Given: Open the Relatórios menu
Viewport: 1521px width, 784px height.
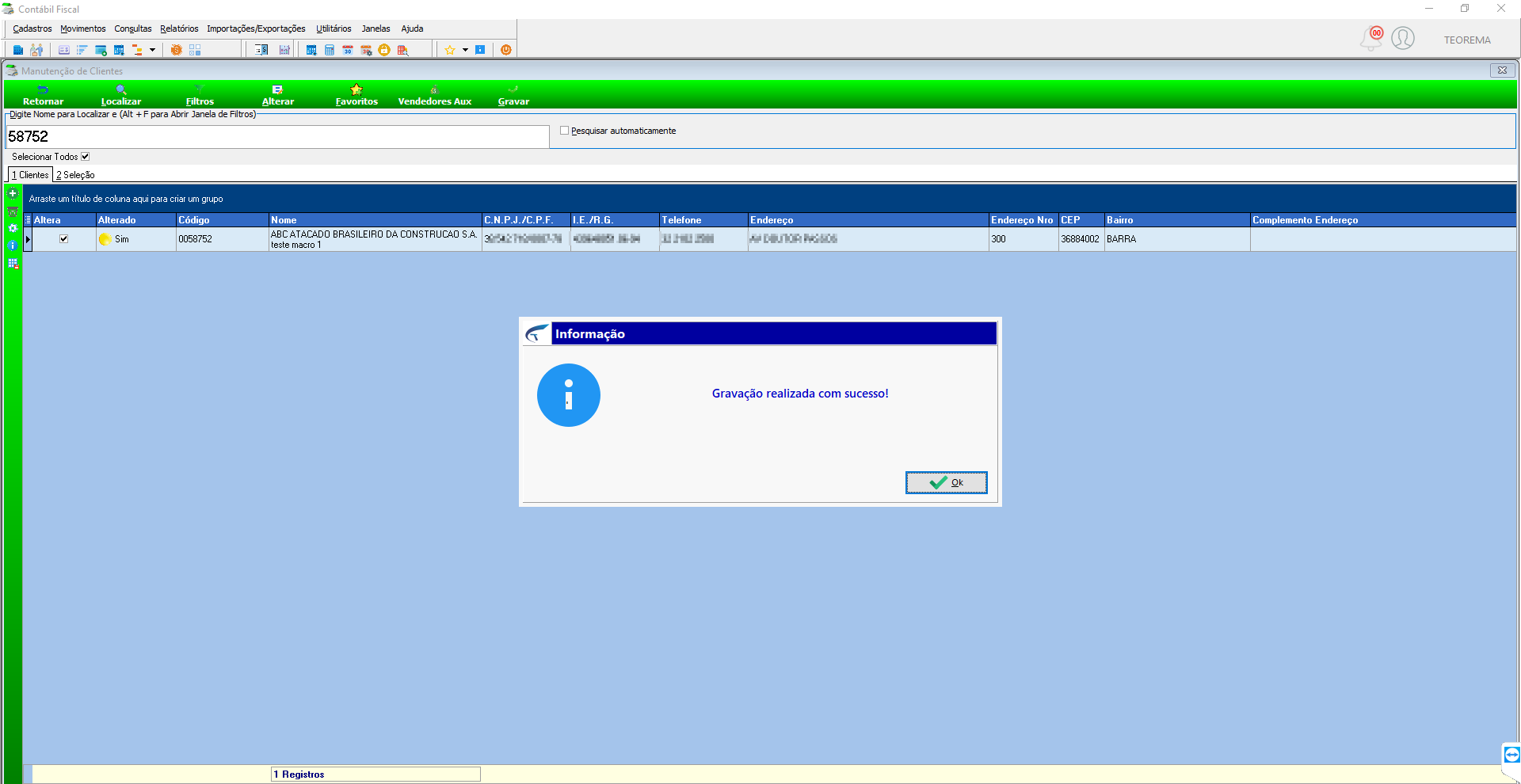Looking at the screenshot, I should (x=179, y=29).
